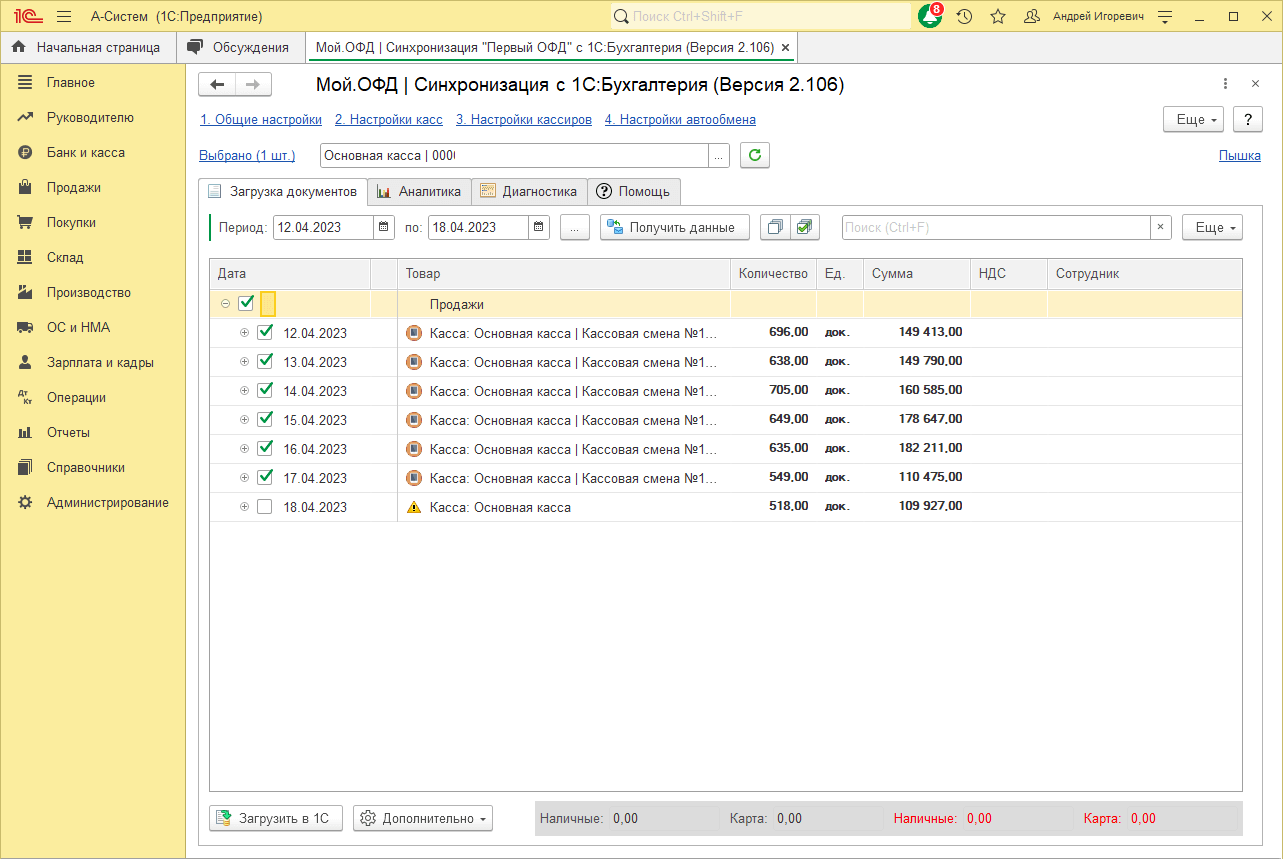1283x859 pixels.
Task: Uncheck the 12.04.2023 row checkbox
Action: tap(265, 333)
